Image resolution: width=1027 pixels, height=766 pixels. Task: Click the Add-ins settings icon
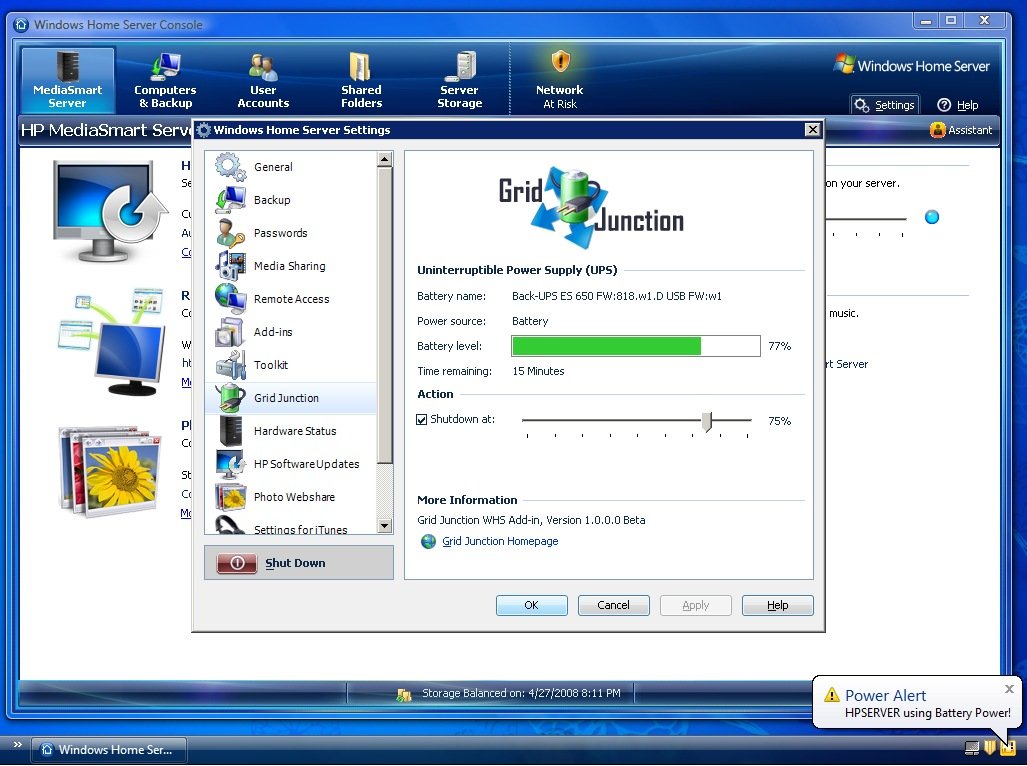coord(231,331)
